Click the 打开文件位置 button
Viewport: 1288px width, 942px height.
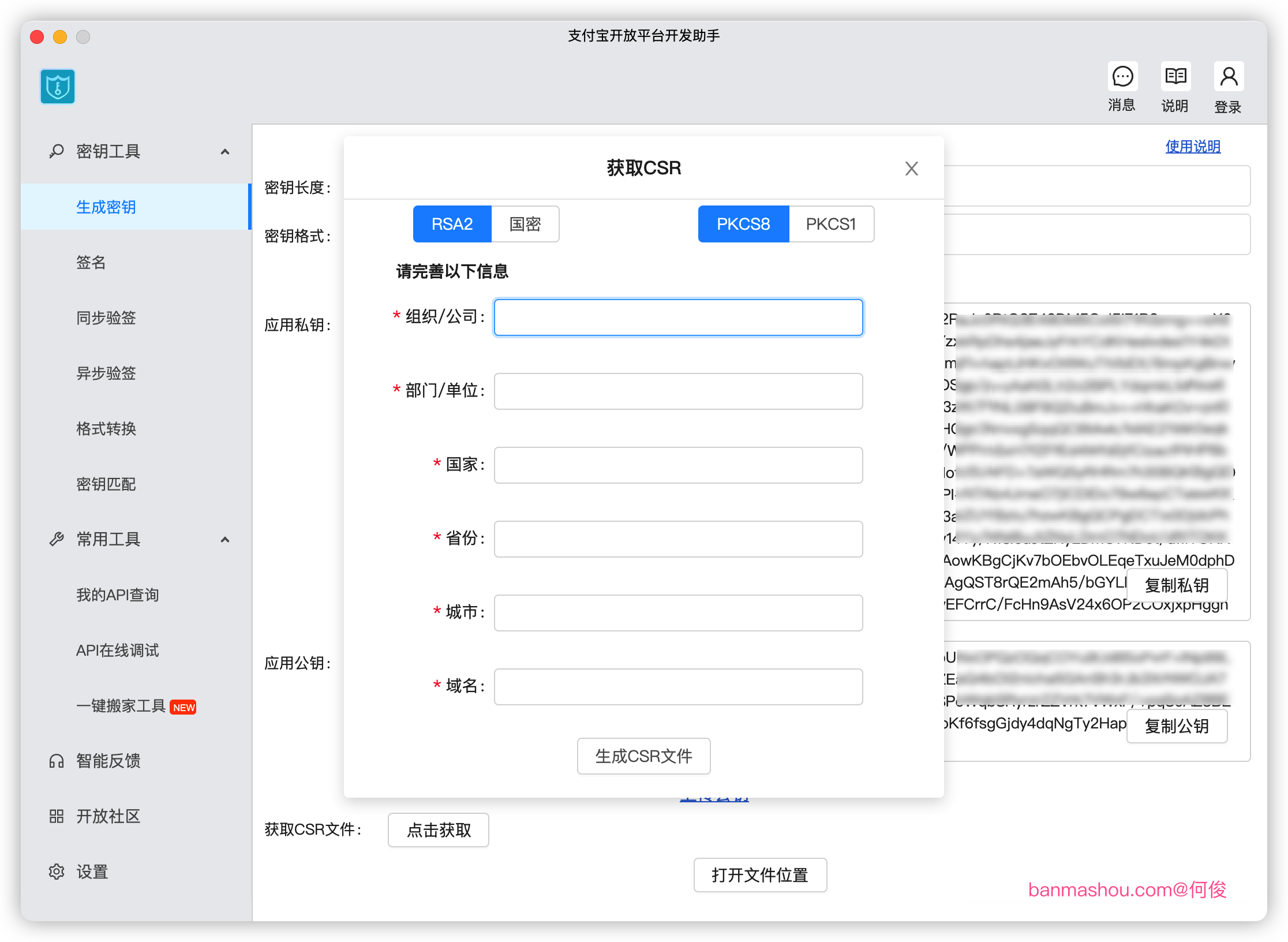(x=760, y=875)
